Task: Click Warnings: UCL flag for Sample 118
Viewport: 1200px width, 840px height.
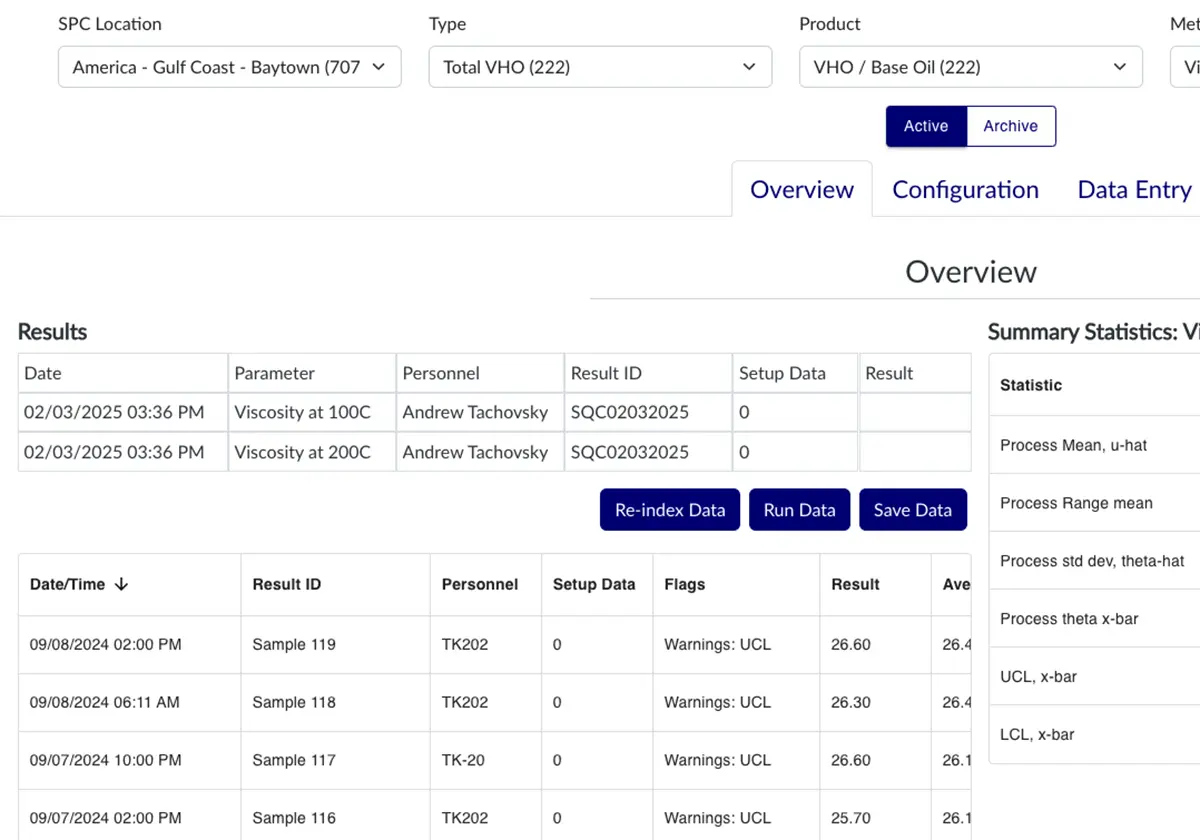Action: pos(718,703)
